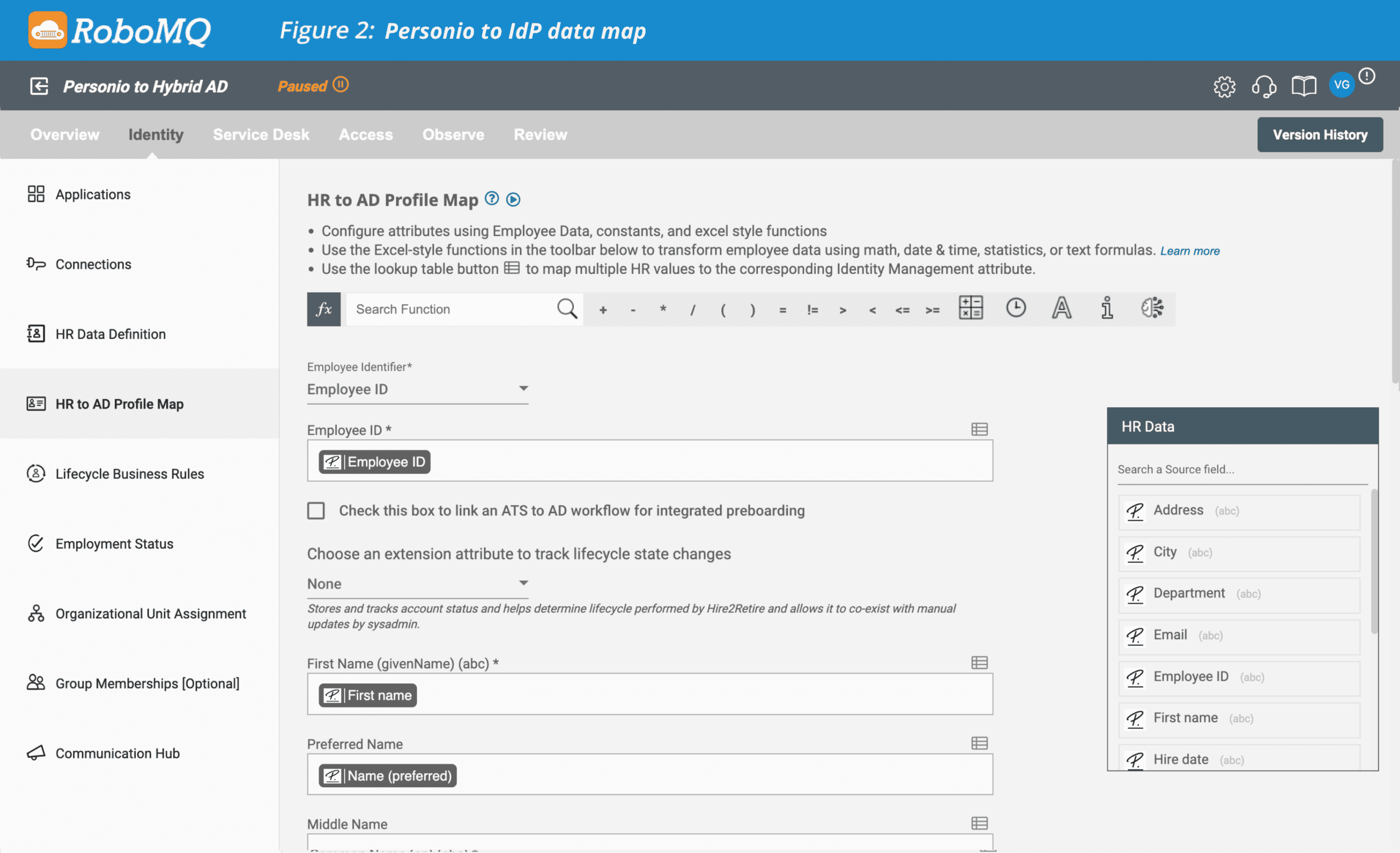The image size is (1400, 853).
Task: Check the box to link ATS to AD workflow
Action: coord(316,511)
